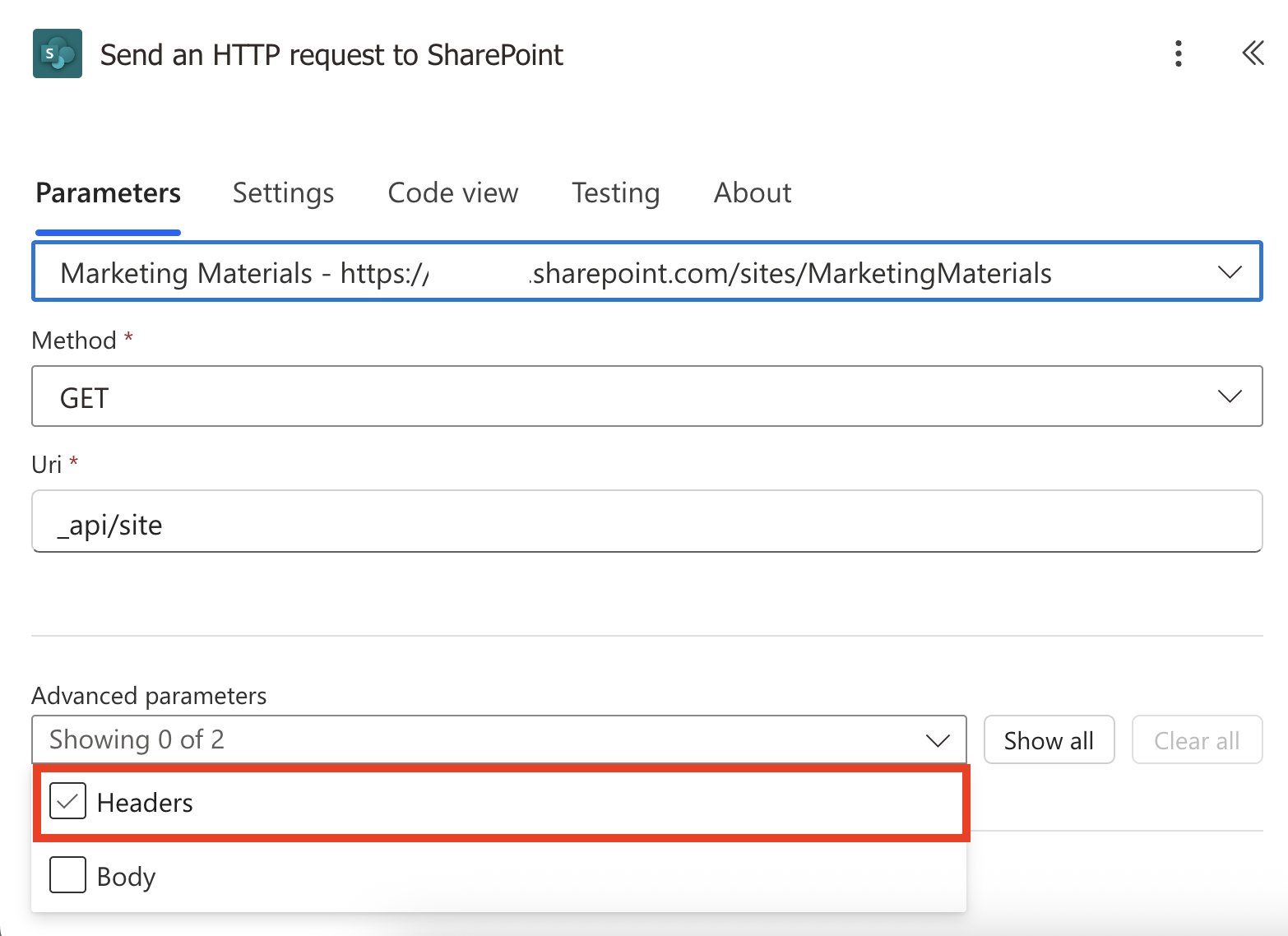This screenshot has width=1288, height=936.
Task: Open the Site Address dropdown
Action: click(646, 271)
